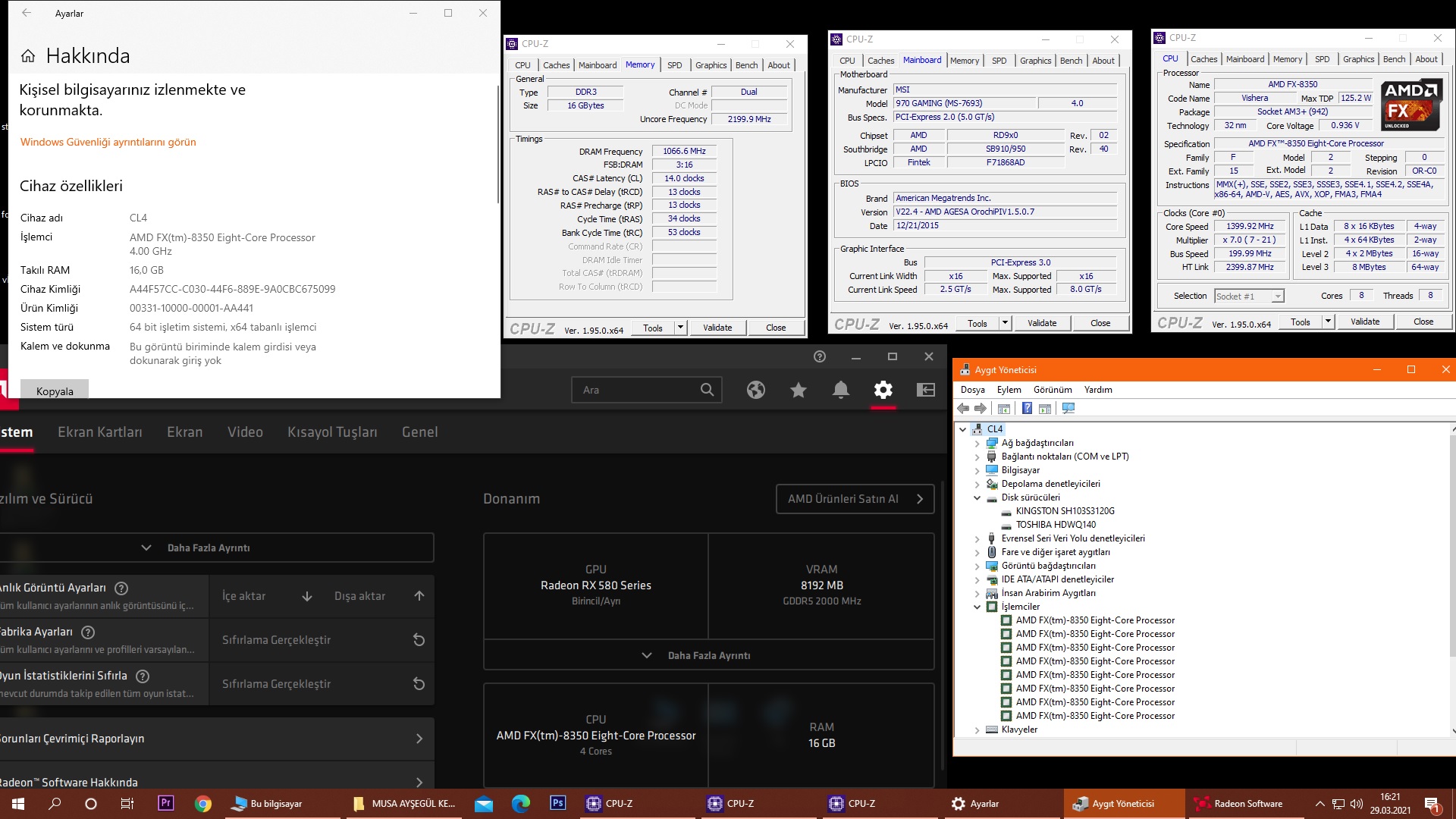
Task: Open Video tab in Radeon Software
Action: point(245,431)
